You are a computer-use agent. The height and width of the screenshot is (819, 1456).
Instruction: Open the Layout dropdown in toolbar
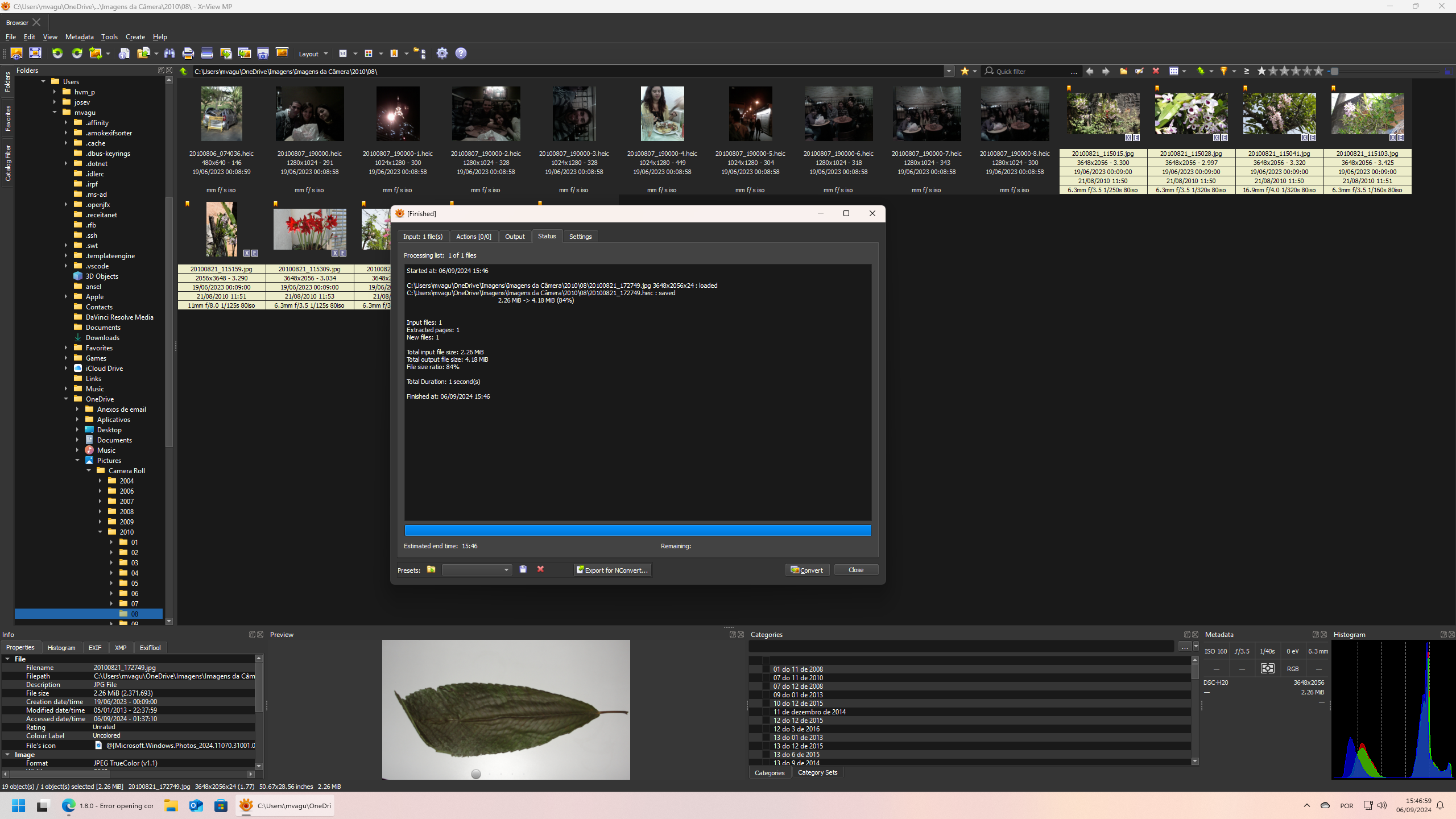(313, 54)
